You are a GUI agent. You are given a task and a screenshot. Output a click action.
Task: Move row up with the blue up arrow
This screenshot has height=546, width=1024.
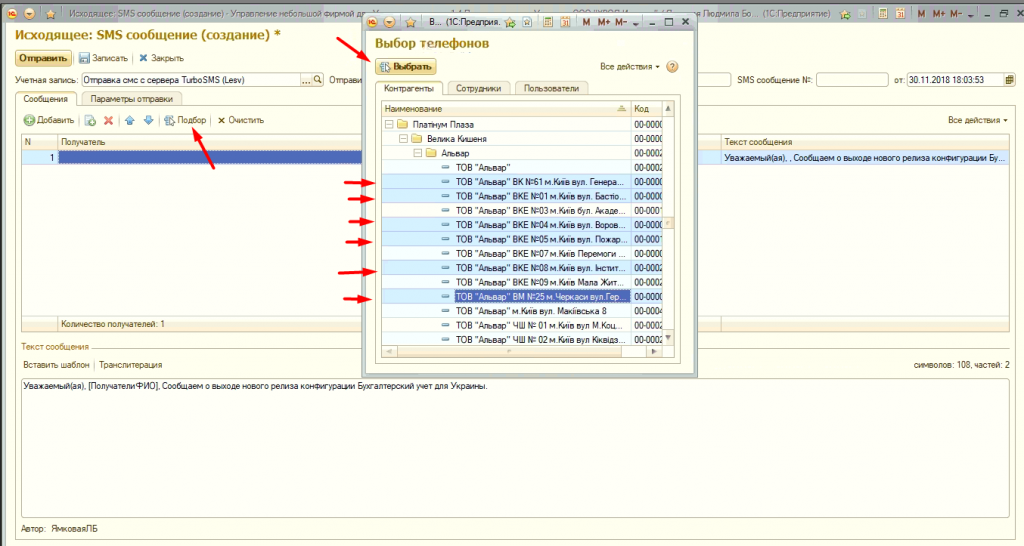click(x=129, y=120)
